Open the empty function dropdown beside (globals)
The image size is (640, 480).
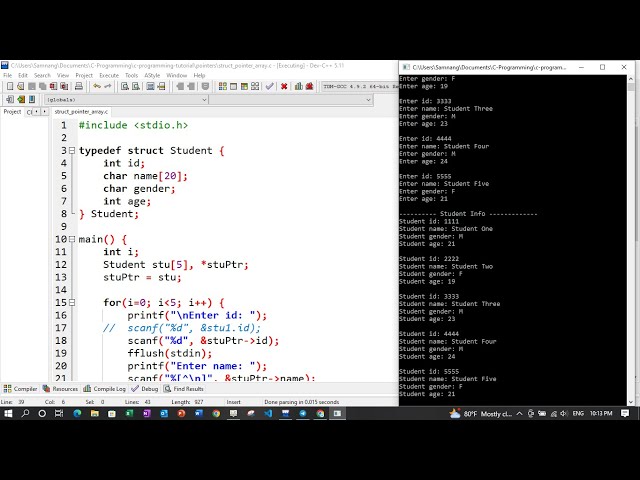point(291,100)
